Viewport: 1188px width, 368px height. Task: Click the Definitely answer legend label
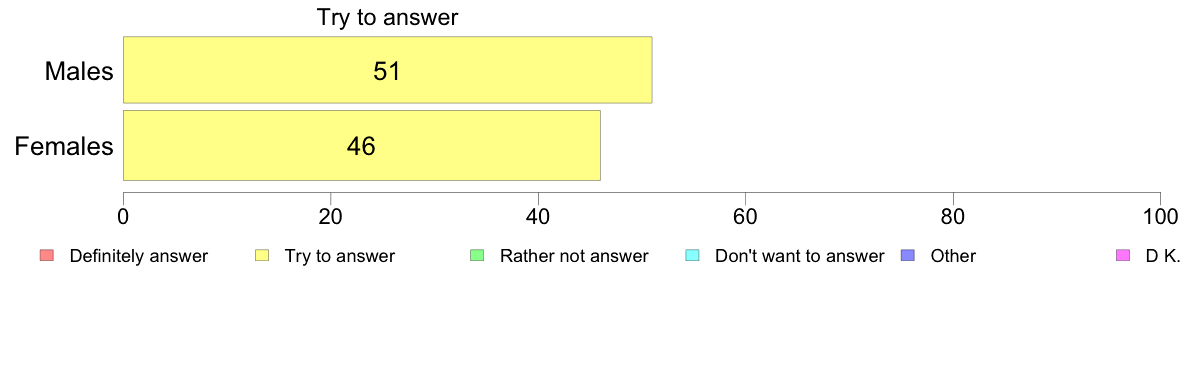pyautogui.click(x=139, y=256)
